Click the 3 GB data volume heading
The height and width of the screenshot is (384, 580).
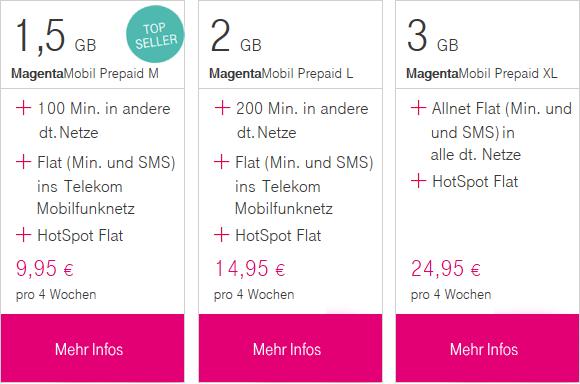click(432, 36)
